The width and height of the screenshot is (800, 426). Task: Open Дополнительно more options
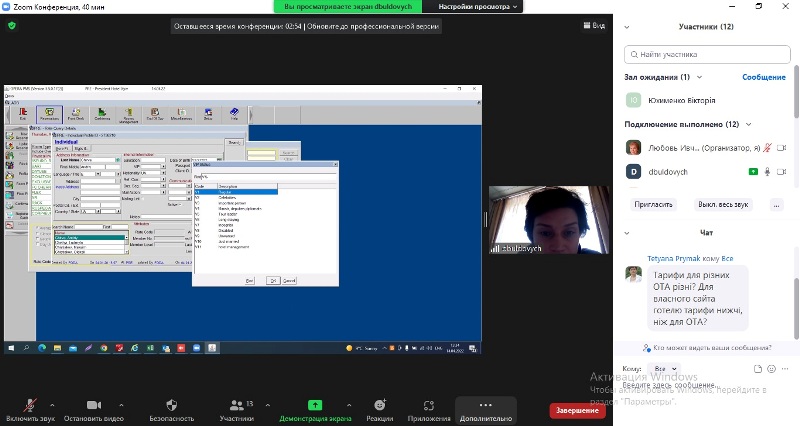pyautogui.click(x=486, y=410)
